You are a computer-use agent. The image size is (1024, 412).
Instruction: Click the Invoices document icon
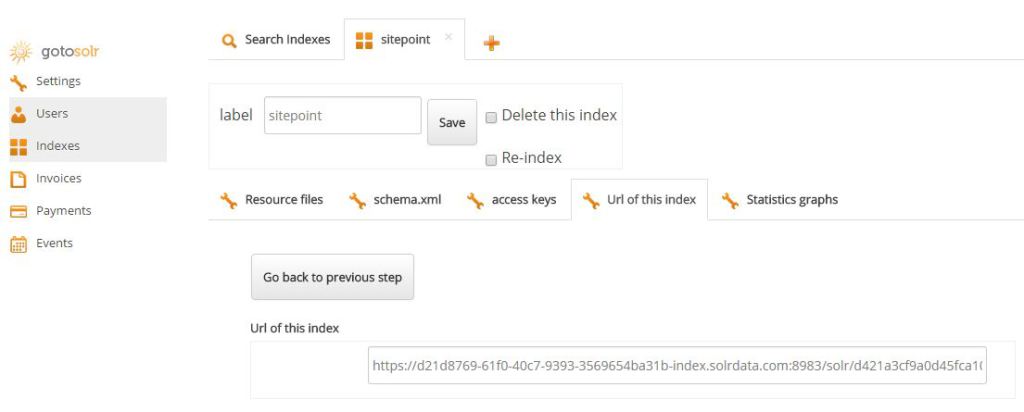click(x=18, y=179)
